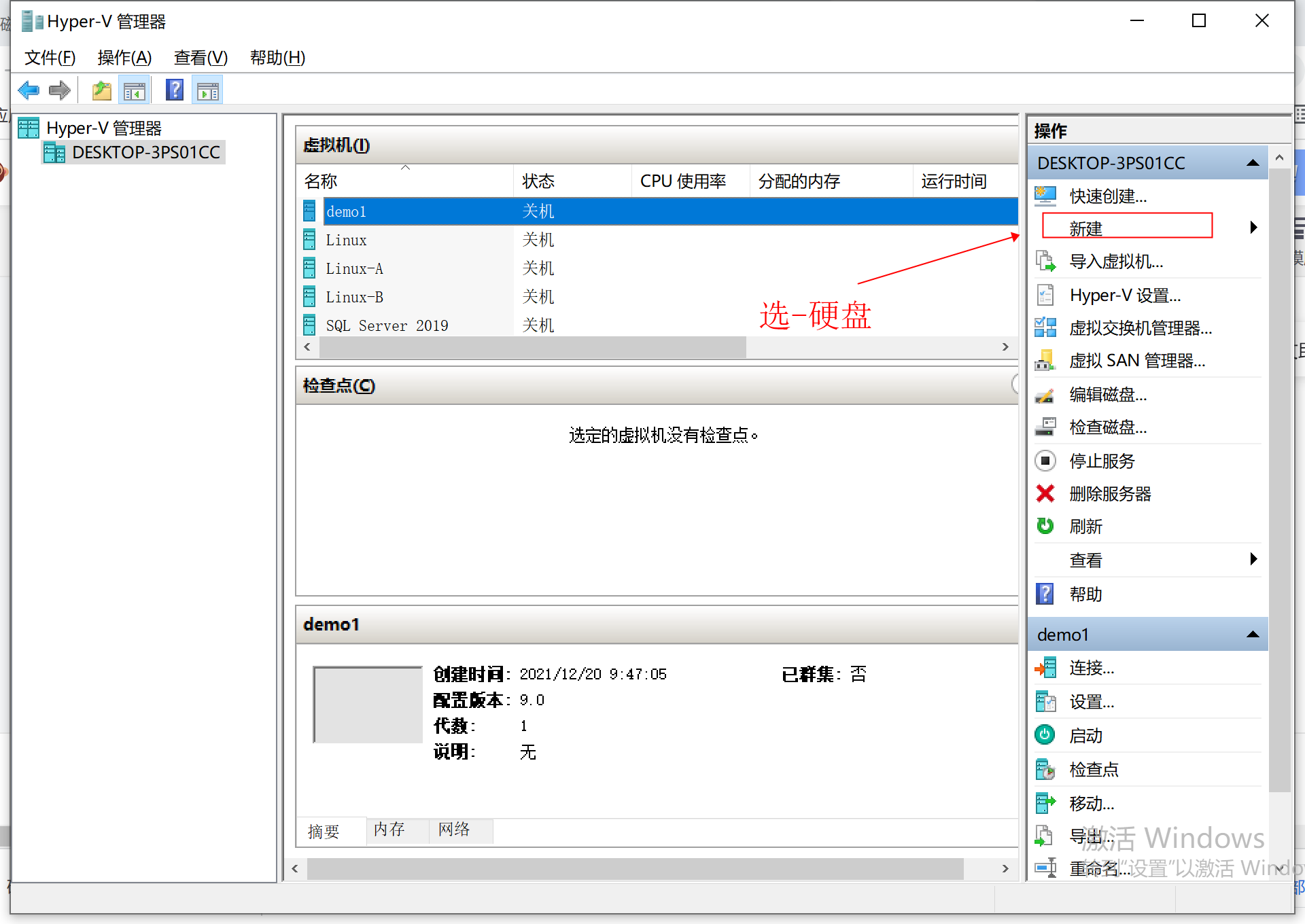Open Quick Create (快速创建) action
The height and width of the screenshot is (924, 1305).
(1107, 196)
